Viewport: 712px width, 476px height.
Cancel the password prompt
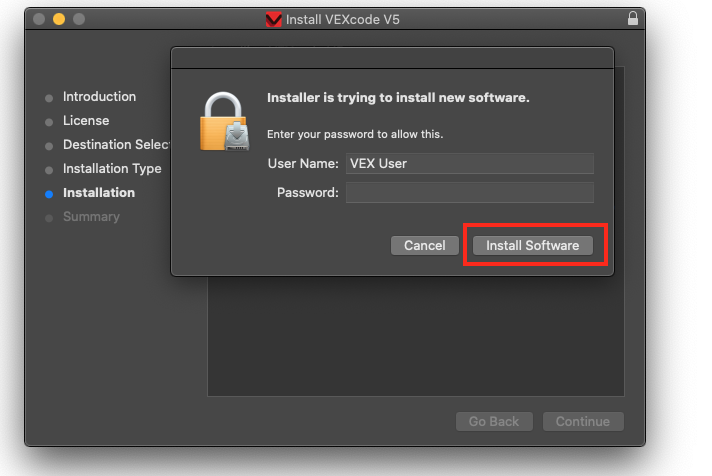click(x=425, y=246)
